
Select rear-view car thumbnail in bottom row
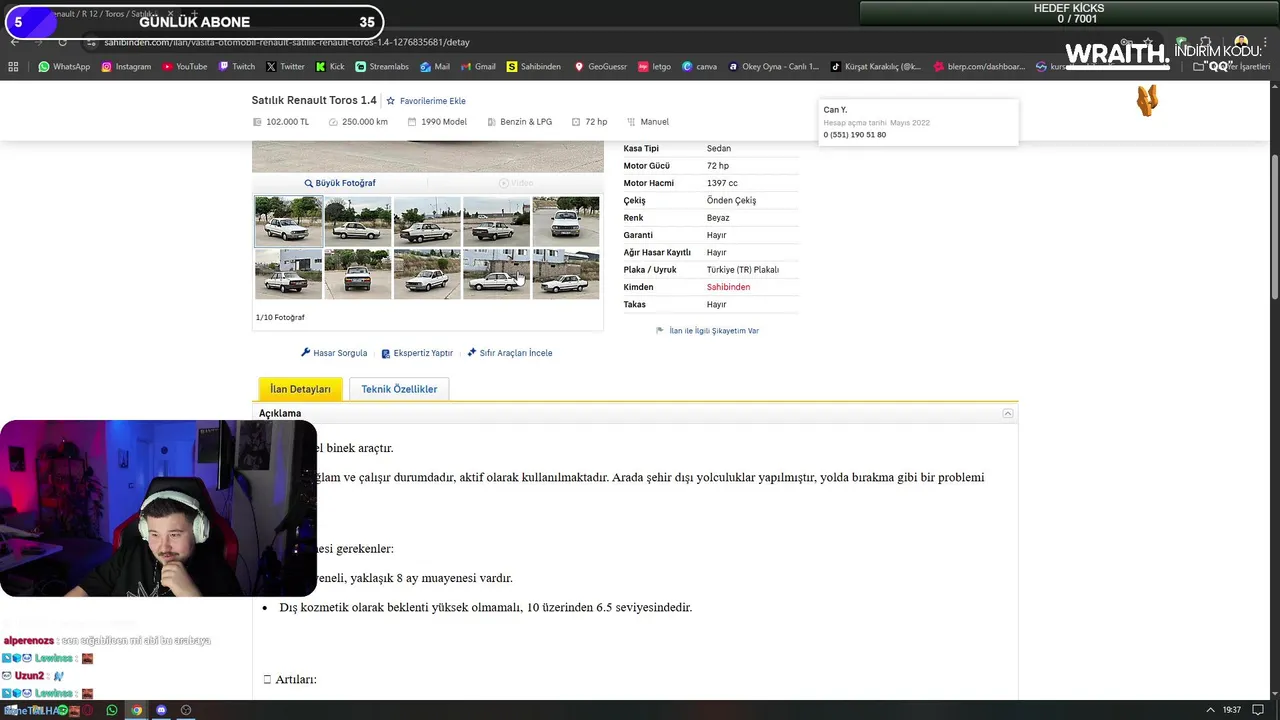coord(357,274)
